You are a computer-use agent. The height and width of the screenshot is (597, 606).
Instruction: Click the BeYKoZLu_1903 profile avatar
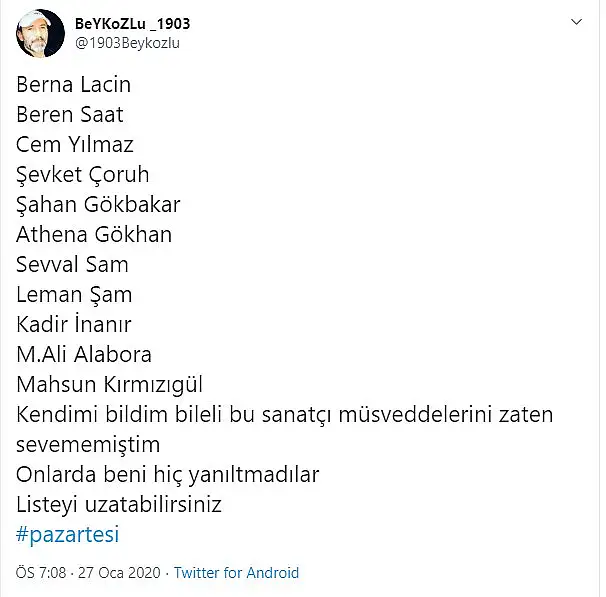click(40, 33)
